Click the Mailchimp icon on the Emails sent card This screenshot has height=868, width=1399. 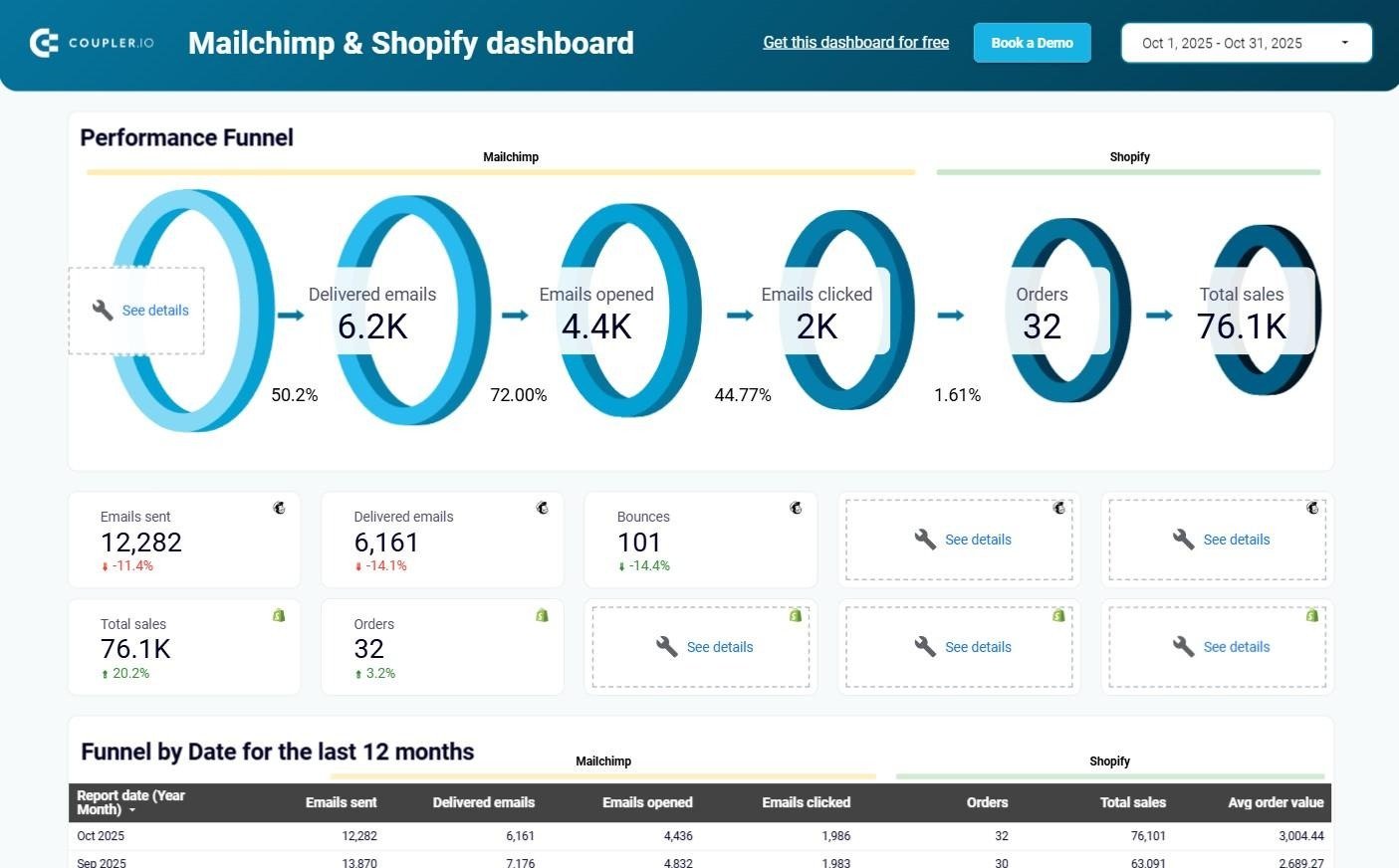point(280,508)
